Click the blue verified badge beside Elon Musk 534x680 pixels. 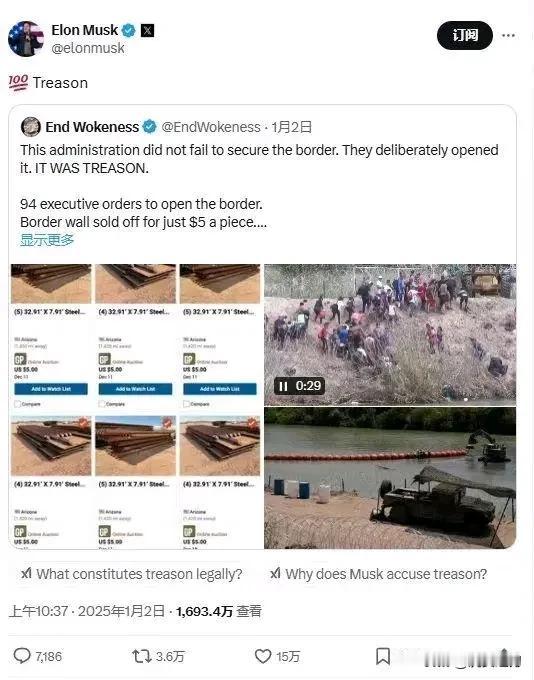pos(128,30)
